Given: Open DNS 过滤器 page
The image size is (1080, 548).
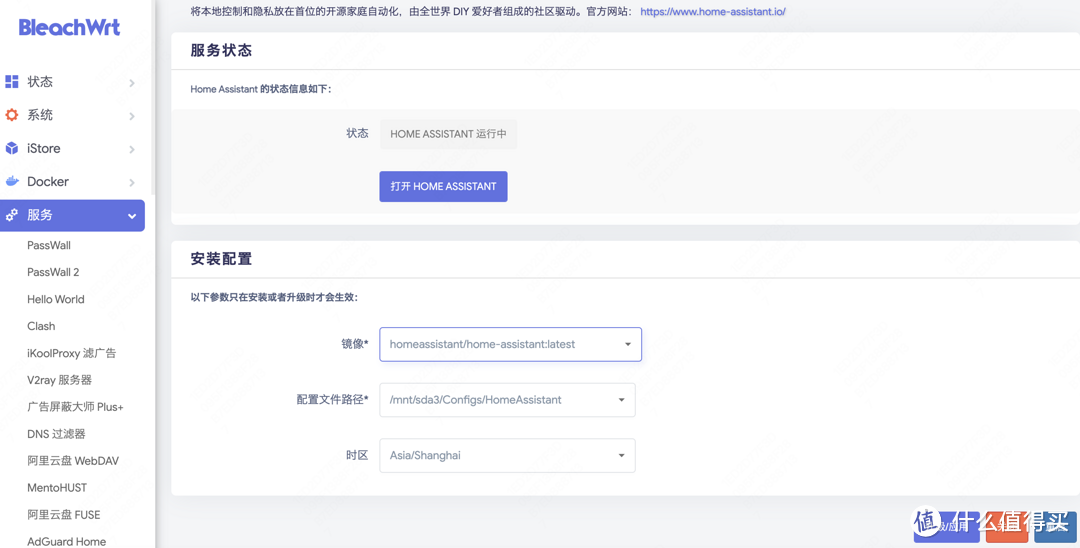Looking at the screenshot, I should click(x=56, y=434).
